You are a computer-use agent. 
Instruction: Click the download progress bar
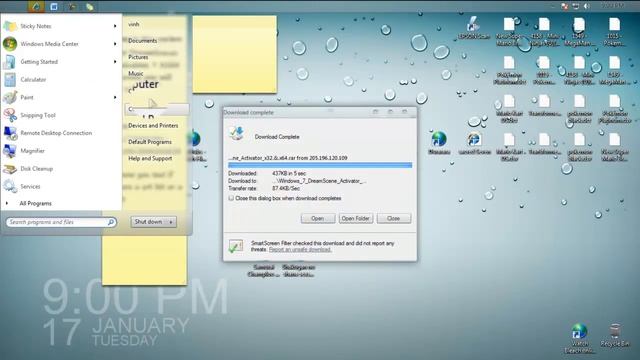(x=320, y=165)
